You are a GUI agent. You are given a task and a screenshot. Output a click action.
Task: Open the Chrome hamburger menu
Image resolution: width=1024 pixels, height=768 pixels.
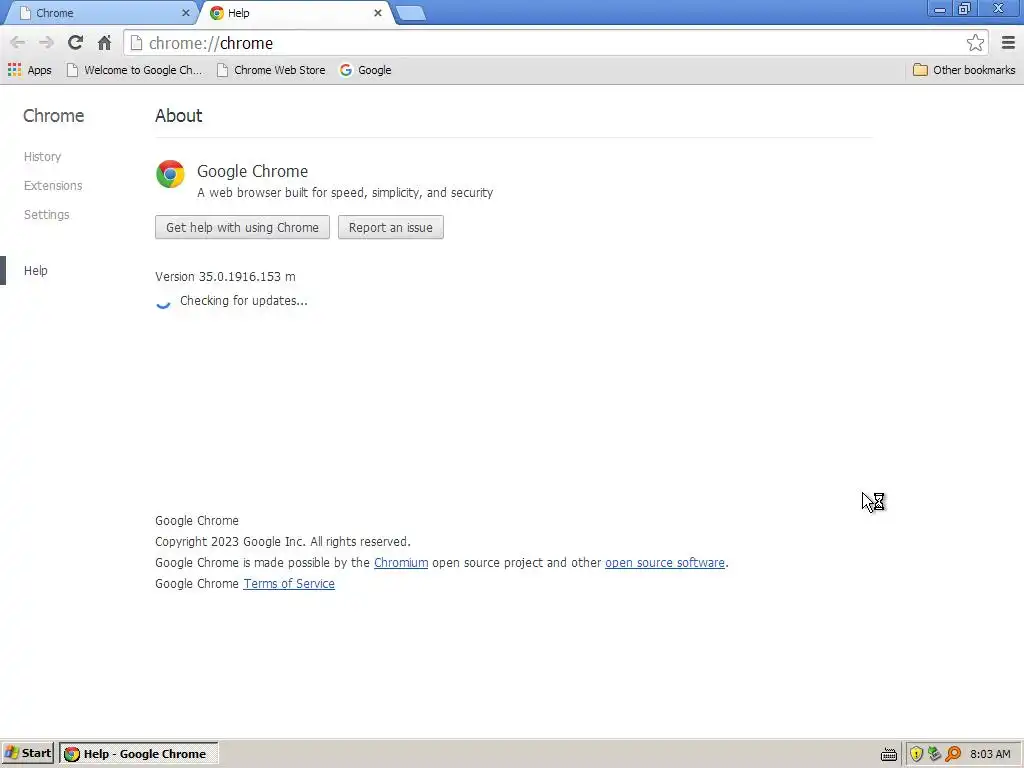(x=1008, y=43)
